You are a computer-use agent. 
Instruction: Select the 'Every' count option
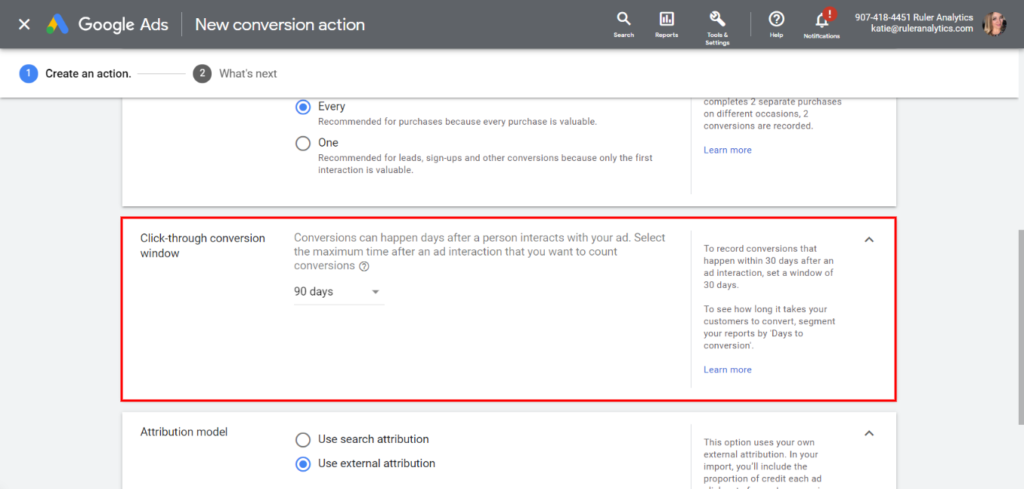tap(303, 107)
